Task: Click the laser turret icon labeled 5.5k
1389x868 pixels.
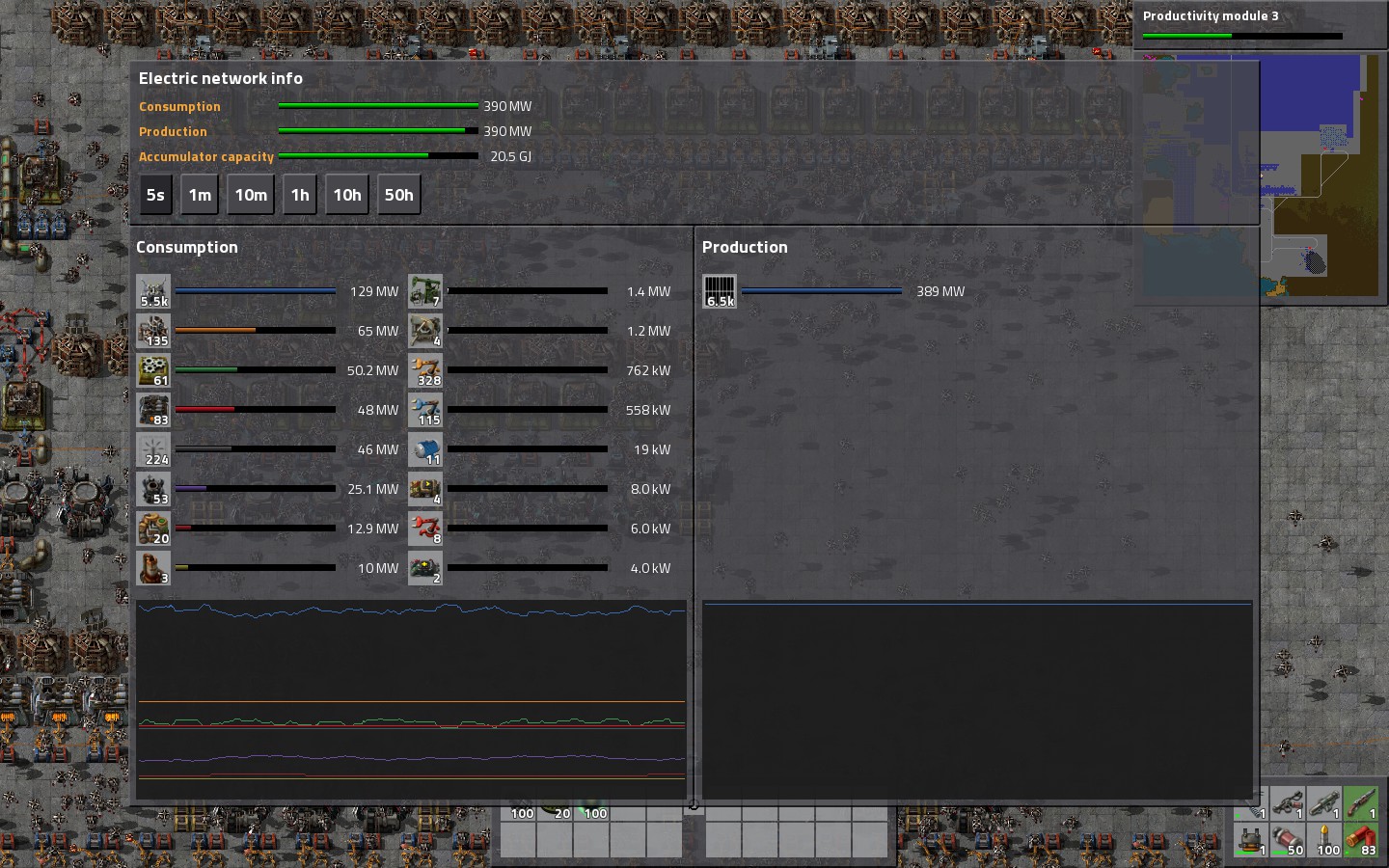Action: tap(153, 291)
